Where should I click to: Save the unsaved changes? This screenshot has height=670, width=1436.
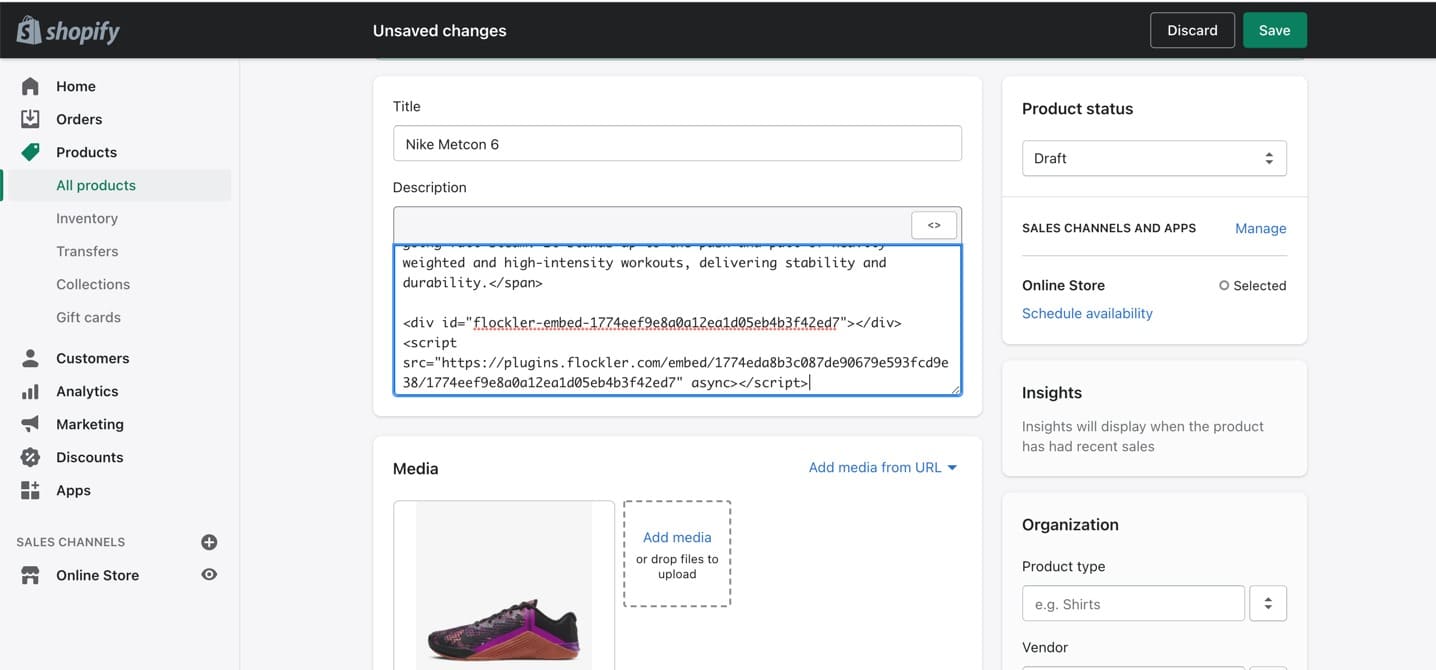click(x=1274, y=30)
